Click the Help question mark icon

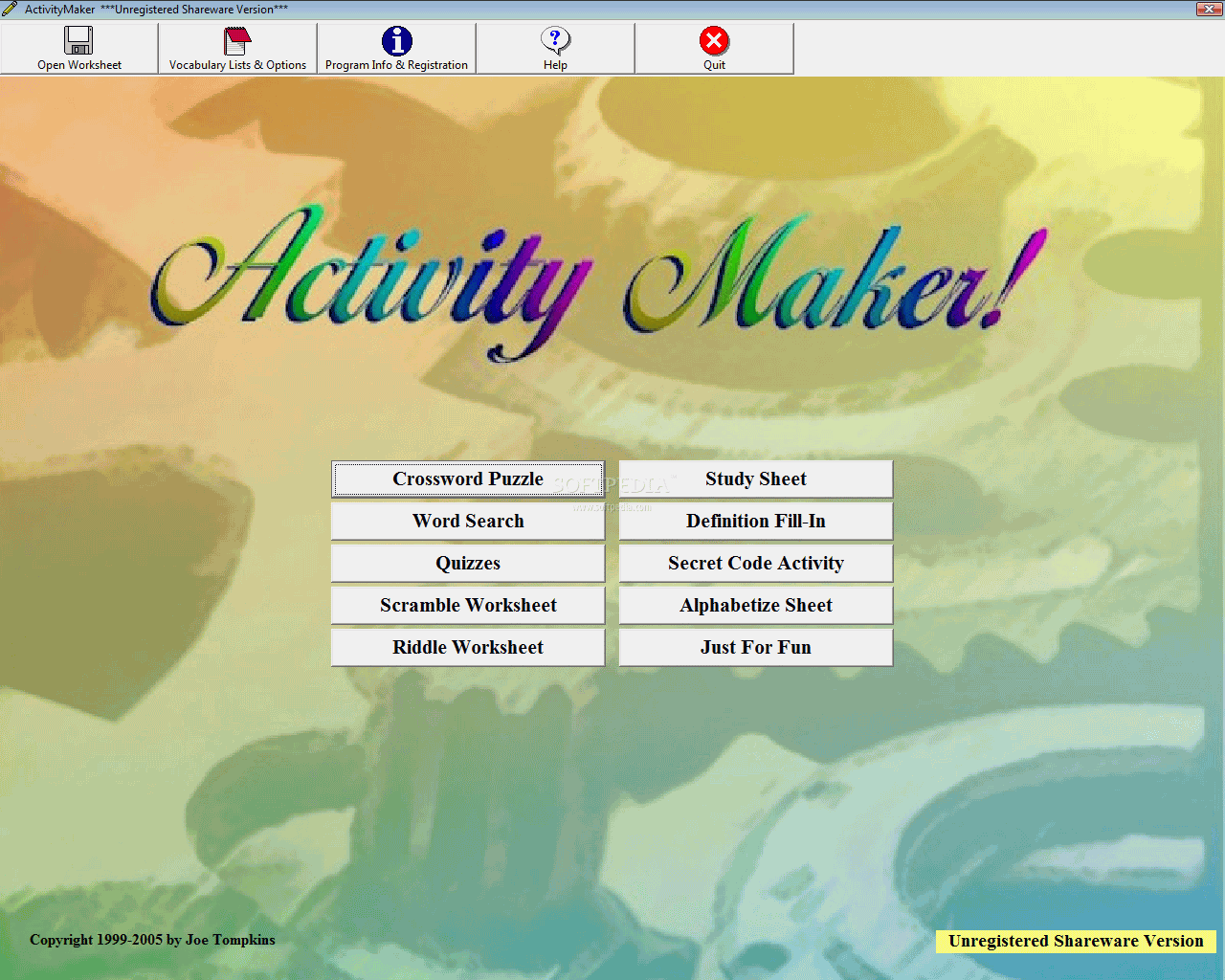555,40
